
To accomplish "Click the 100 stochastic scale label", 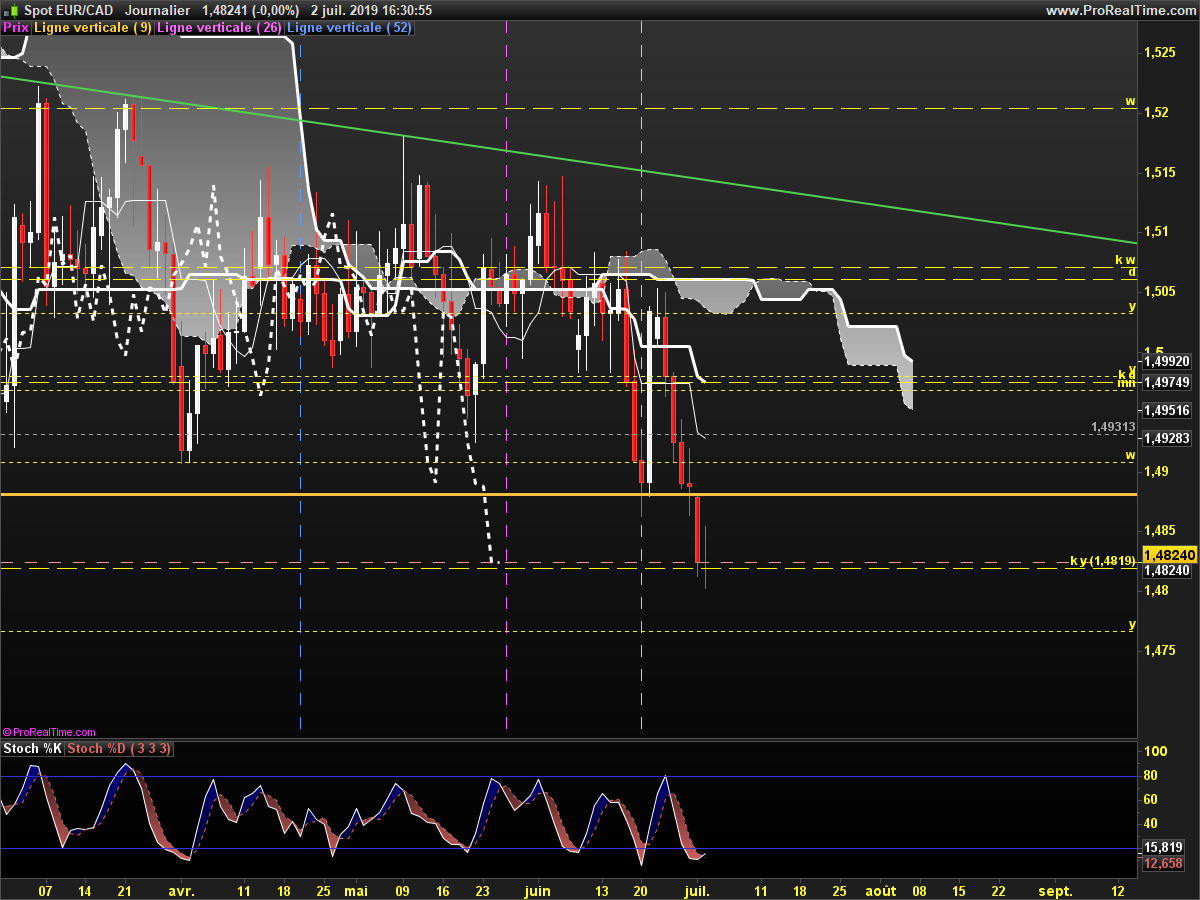I will [x=1156, y=752].
